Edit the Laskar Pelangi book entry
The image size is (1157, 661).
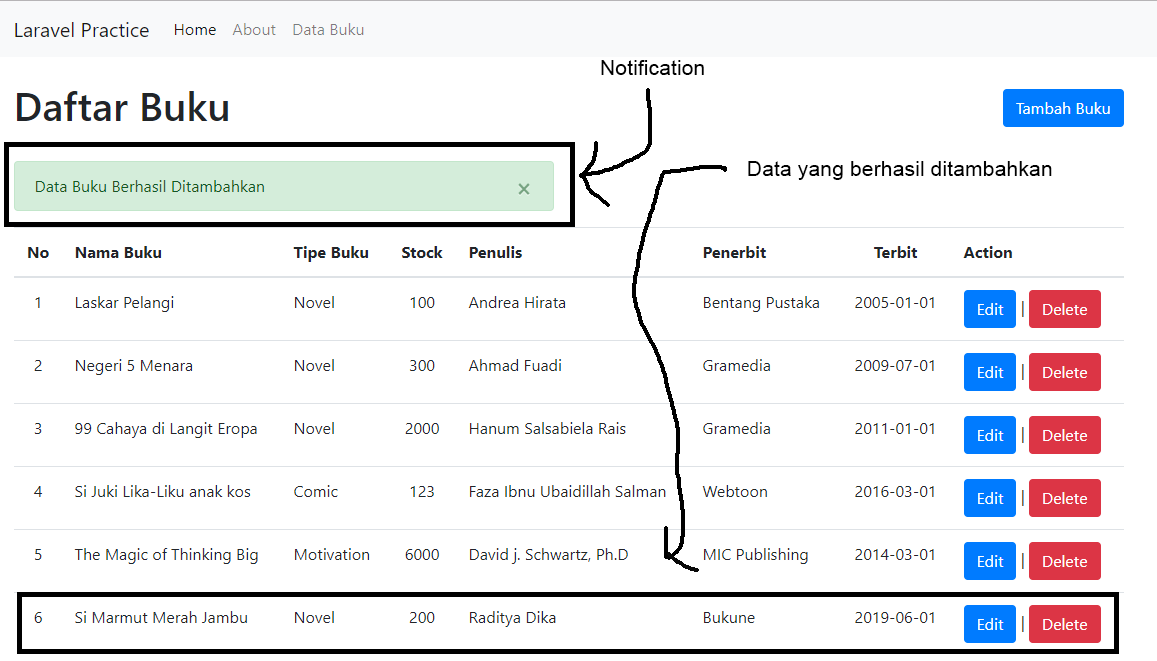pos(989,309)
